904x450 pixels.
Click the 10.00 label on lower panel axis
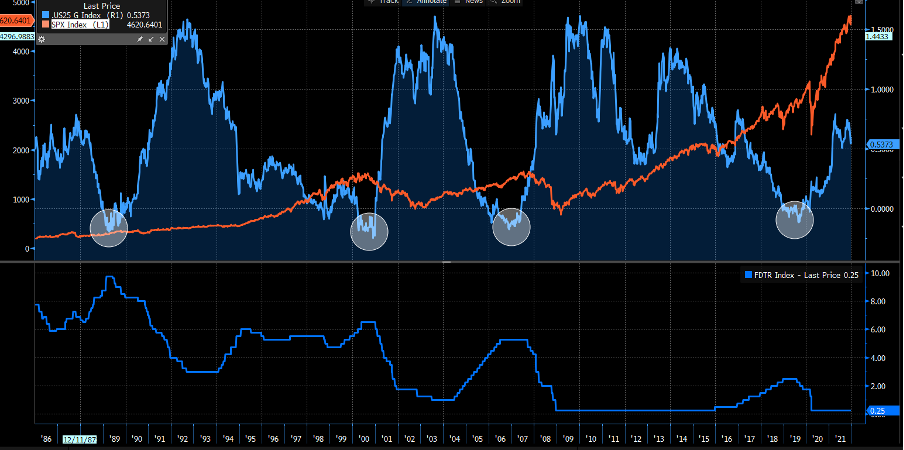[x=879, y=273]
